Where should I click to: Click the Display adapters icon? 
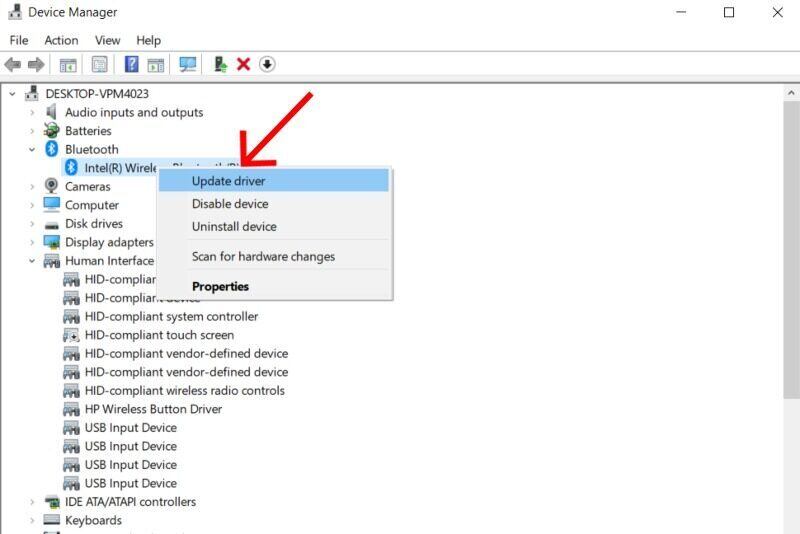point(52,242)
